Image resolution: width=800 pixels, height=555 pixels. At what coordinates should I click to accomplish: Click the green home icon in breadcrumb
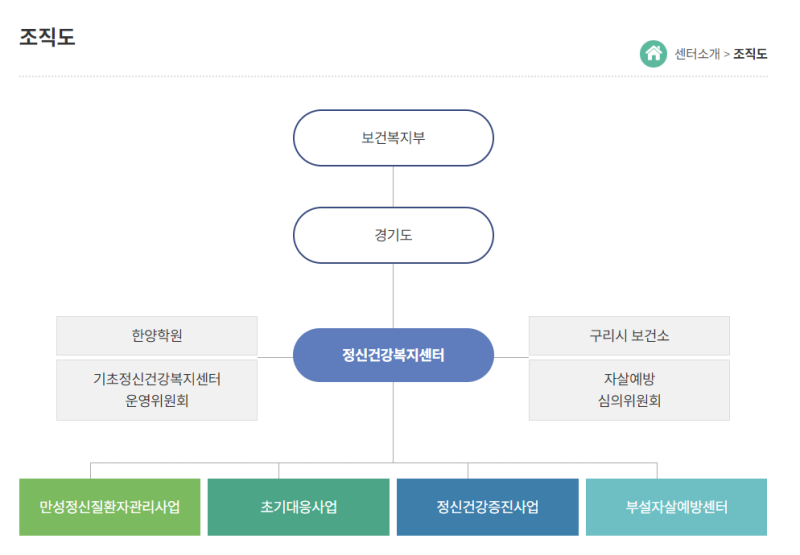653,54
